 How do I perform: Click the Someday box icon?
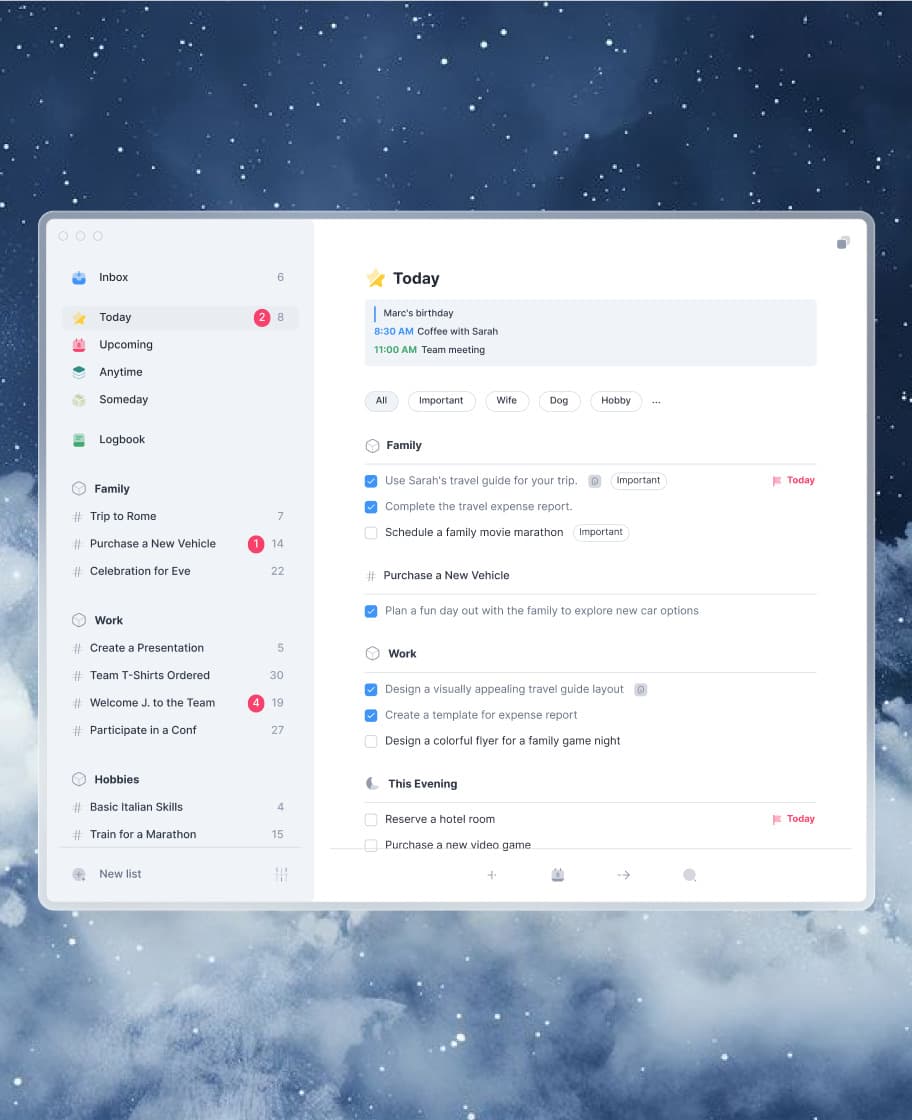[79, 400]
